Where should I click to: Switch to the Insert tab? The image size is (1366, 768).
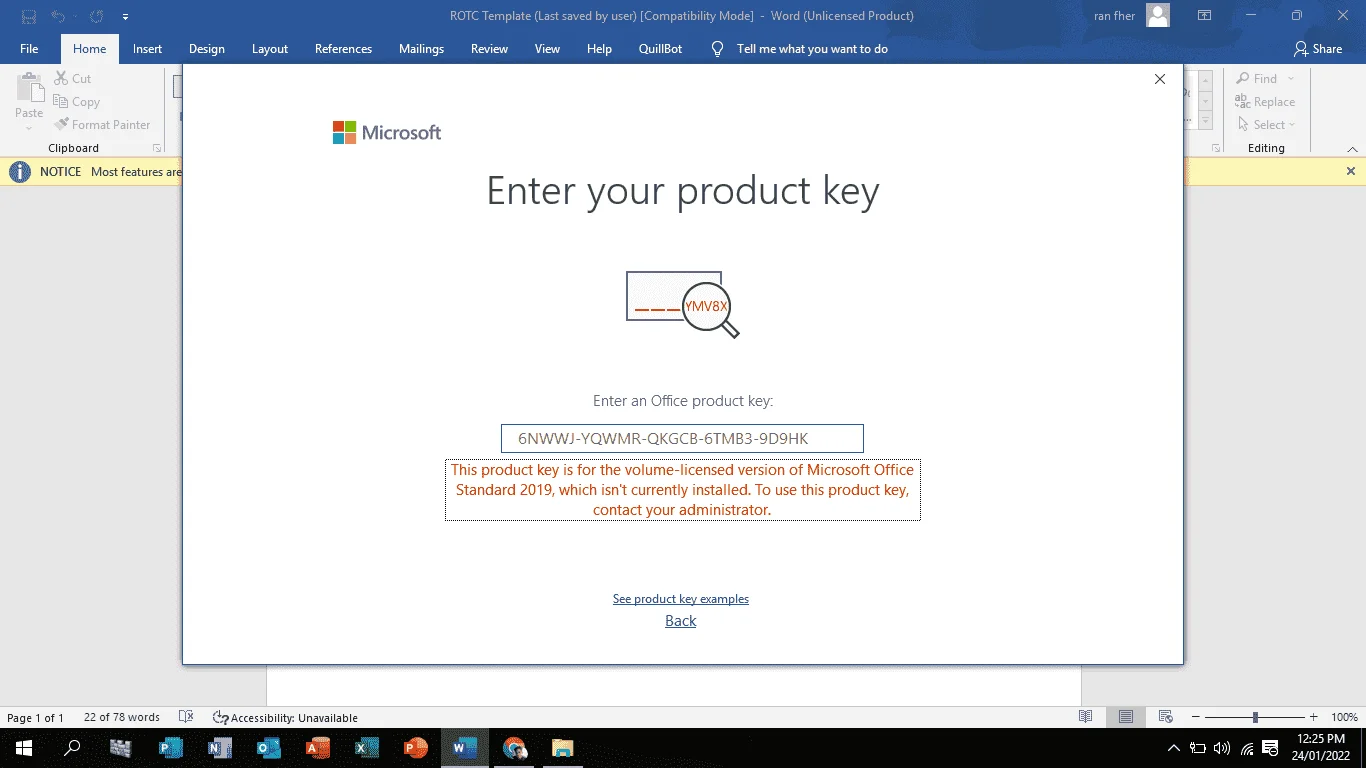tap(147, 49)
